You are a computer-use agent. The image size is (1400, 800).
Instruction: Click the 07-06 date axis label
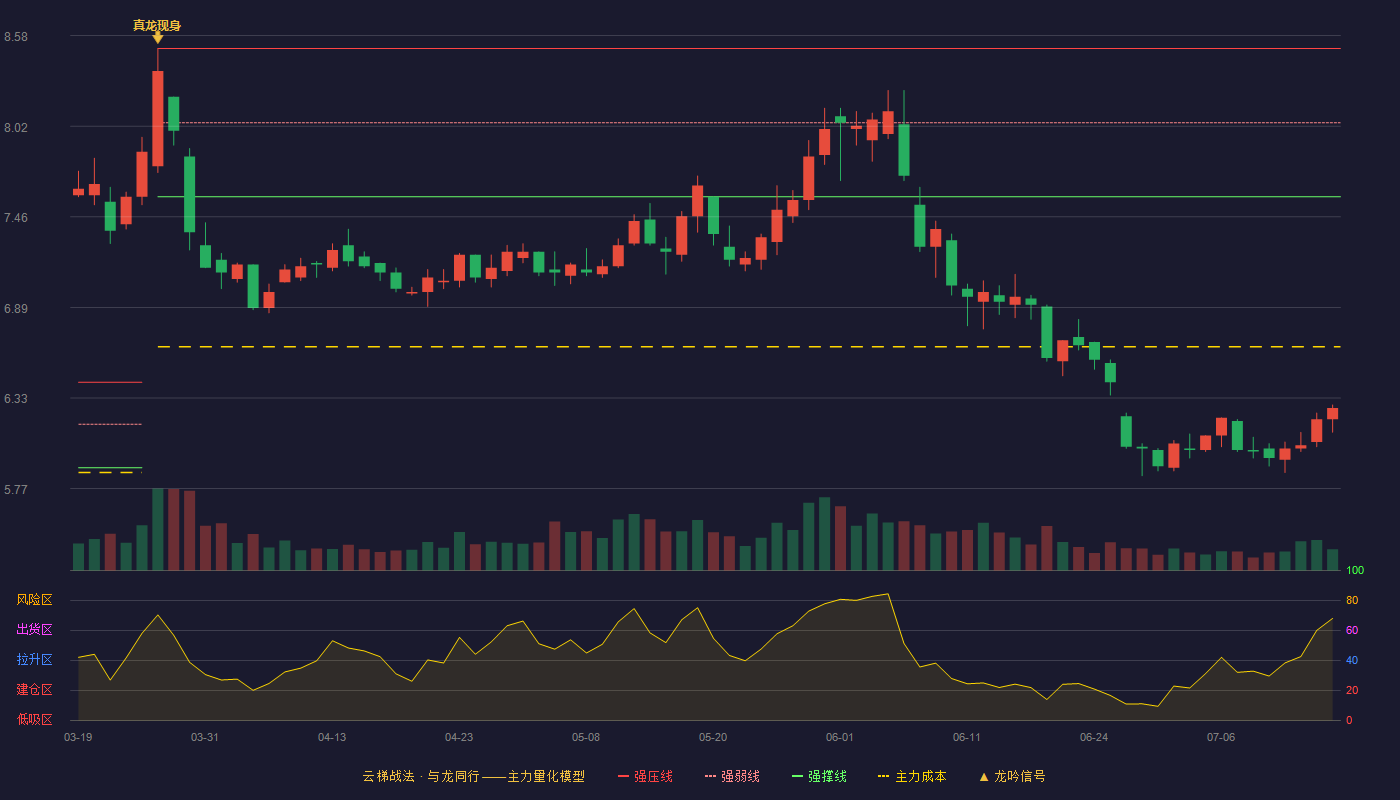tap(1221, 737)
